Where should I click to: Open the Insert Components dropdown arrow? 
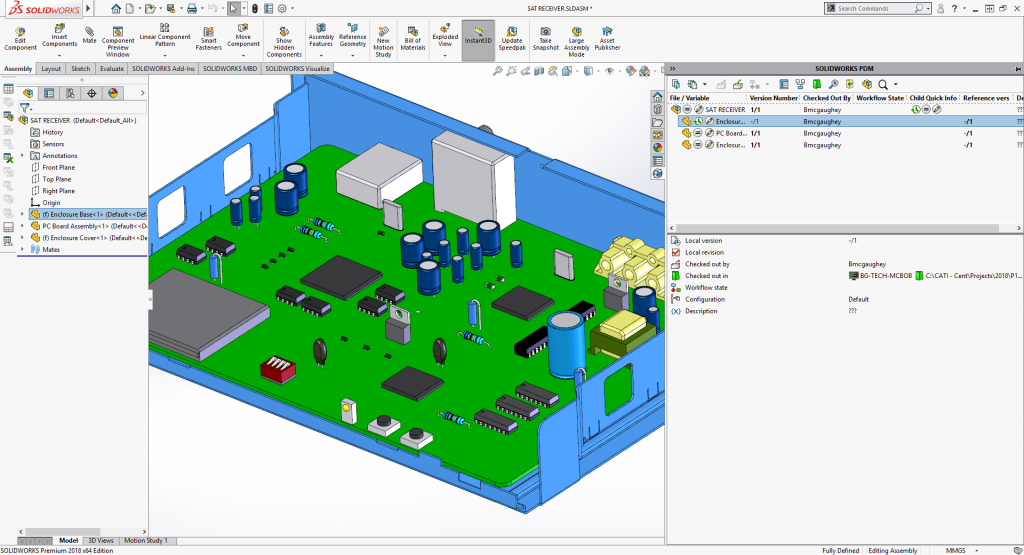click(59, 56)
